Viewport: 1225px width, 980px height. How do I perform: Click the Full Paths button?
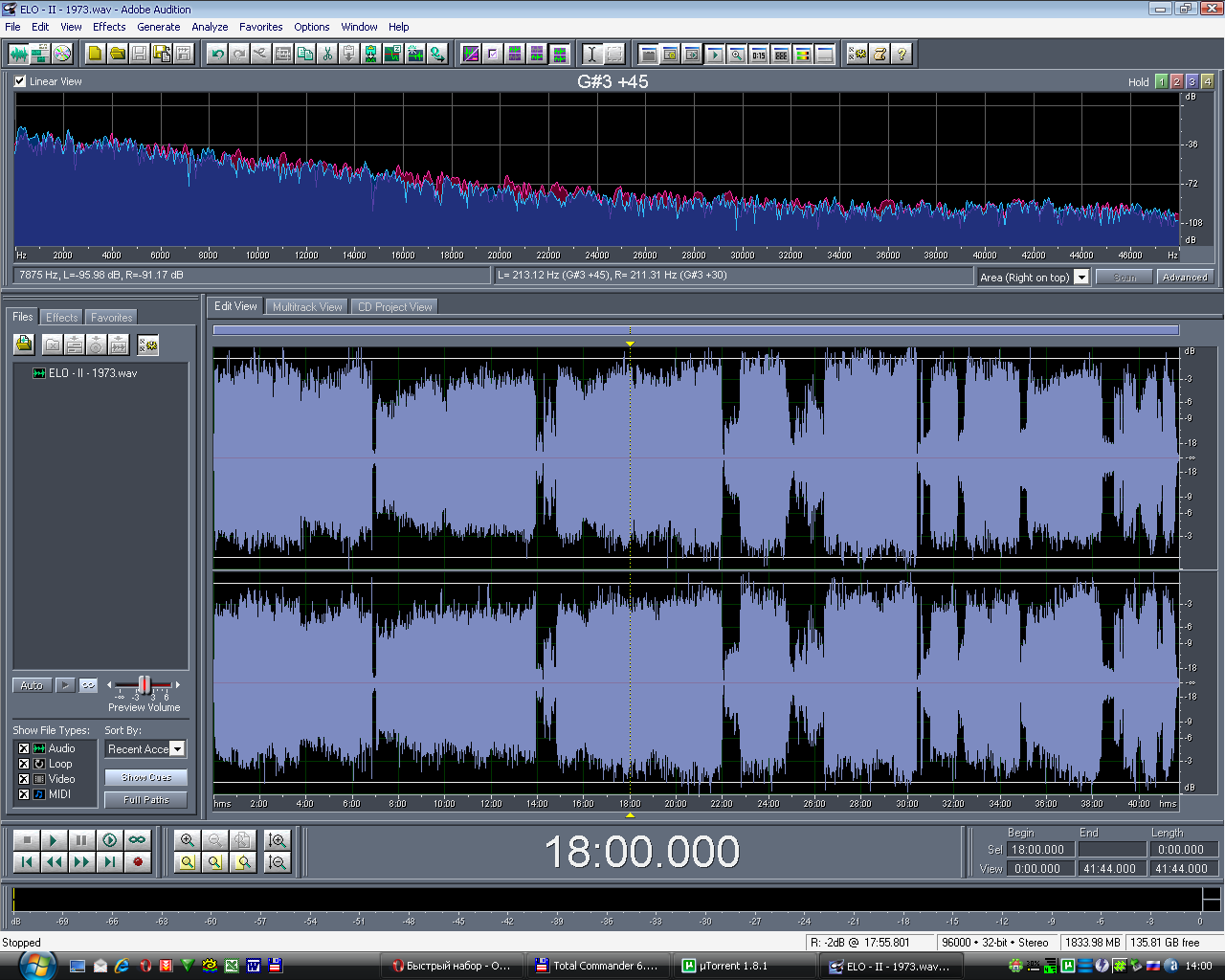pyautogui.click(x=146, y=800)
